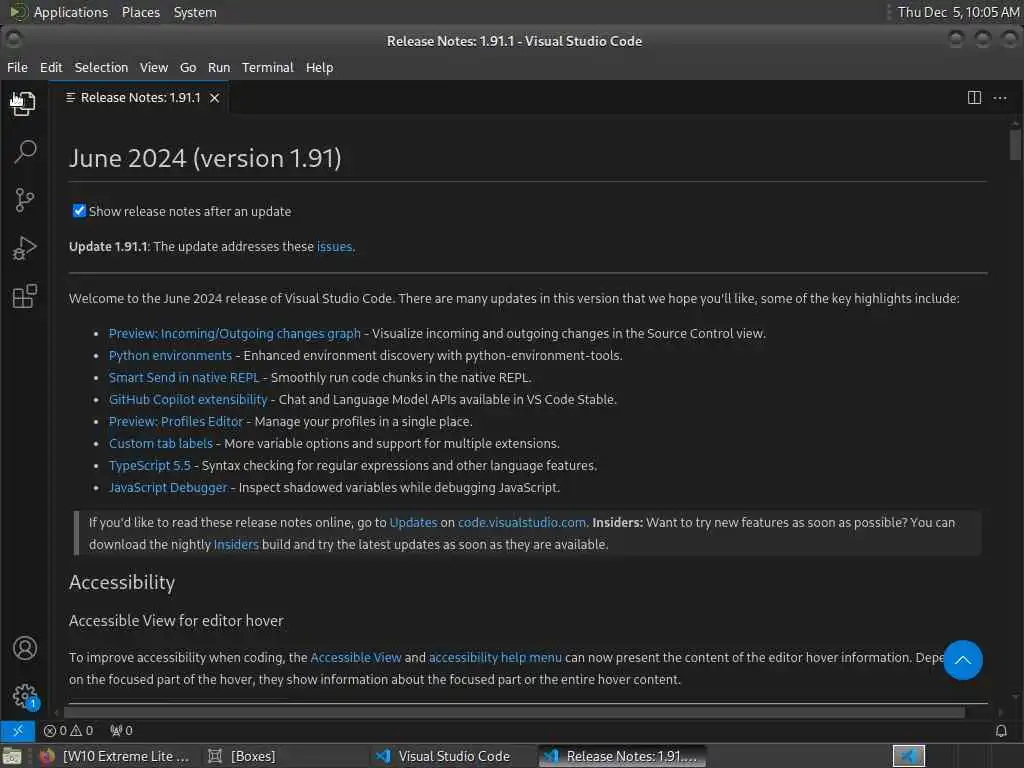This screenshot has height=768, width=1024.
Task: Open the Source Control view
Action: point(25,200)
